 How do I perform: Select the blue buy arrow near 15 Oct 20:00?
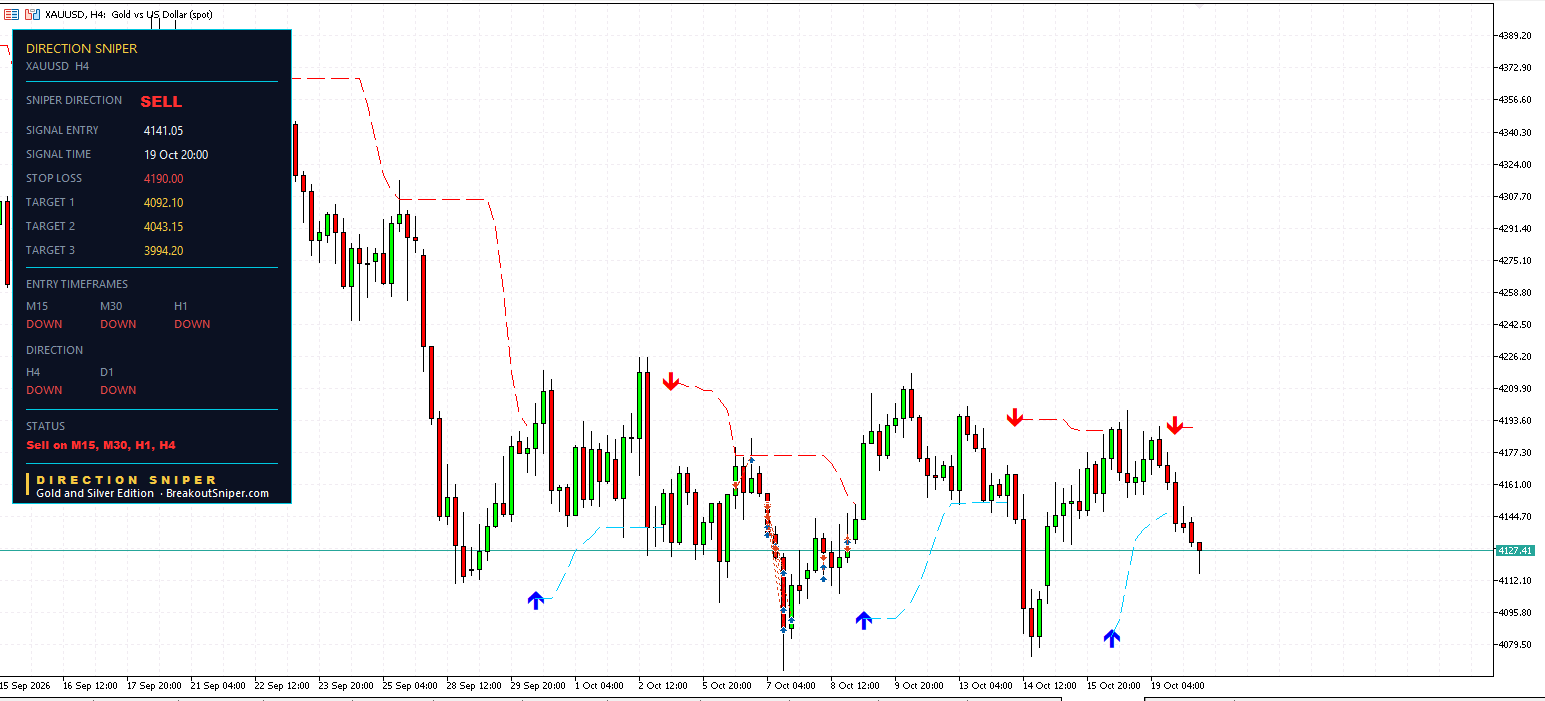point(1112,638)
